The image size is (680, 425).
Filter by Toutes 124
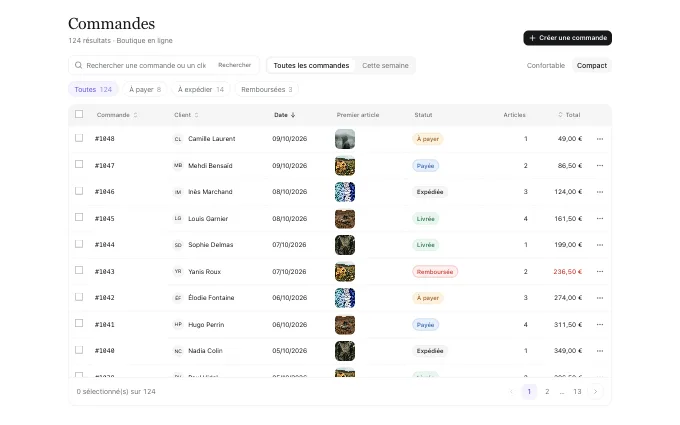93,89
